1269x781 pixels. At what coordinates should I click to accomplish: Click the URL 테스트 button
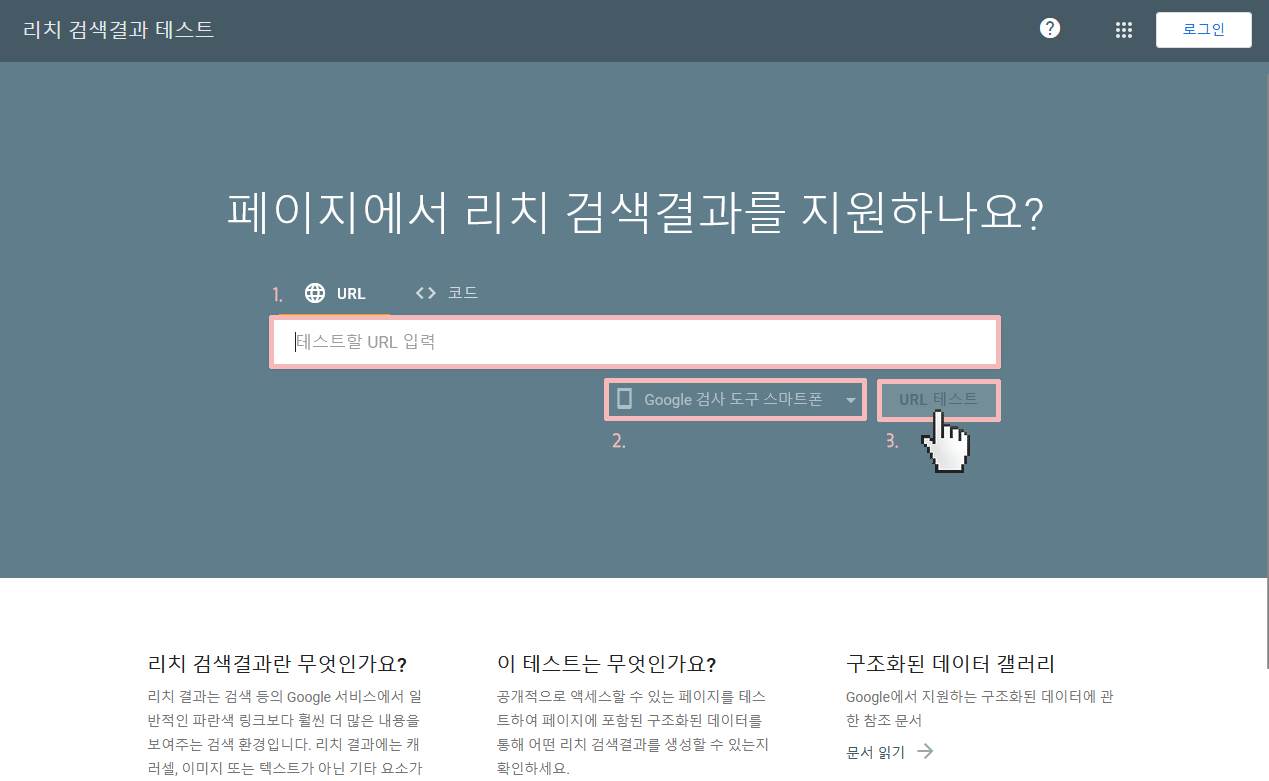click(x=938, y=400)
